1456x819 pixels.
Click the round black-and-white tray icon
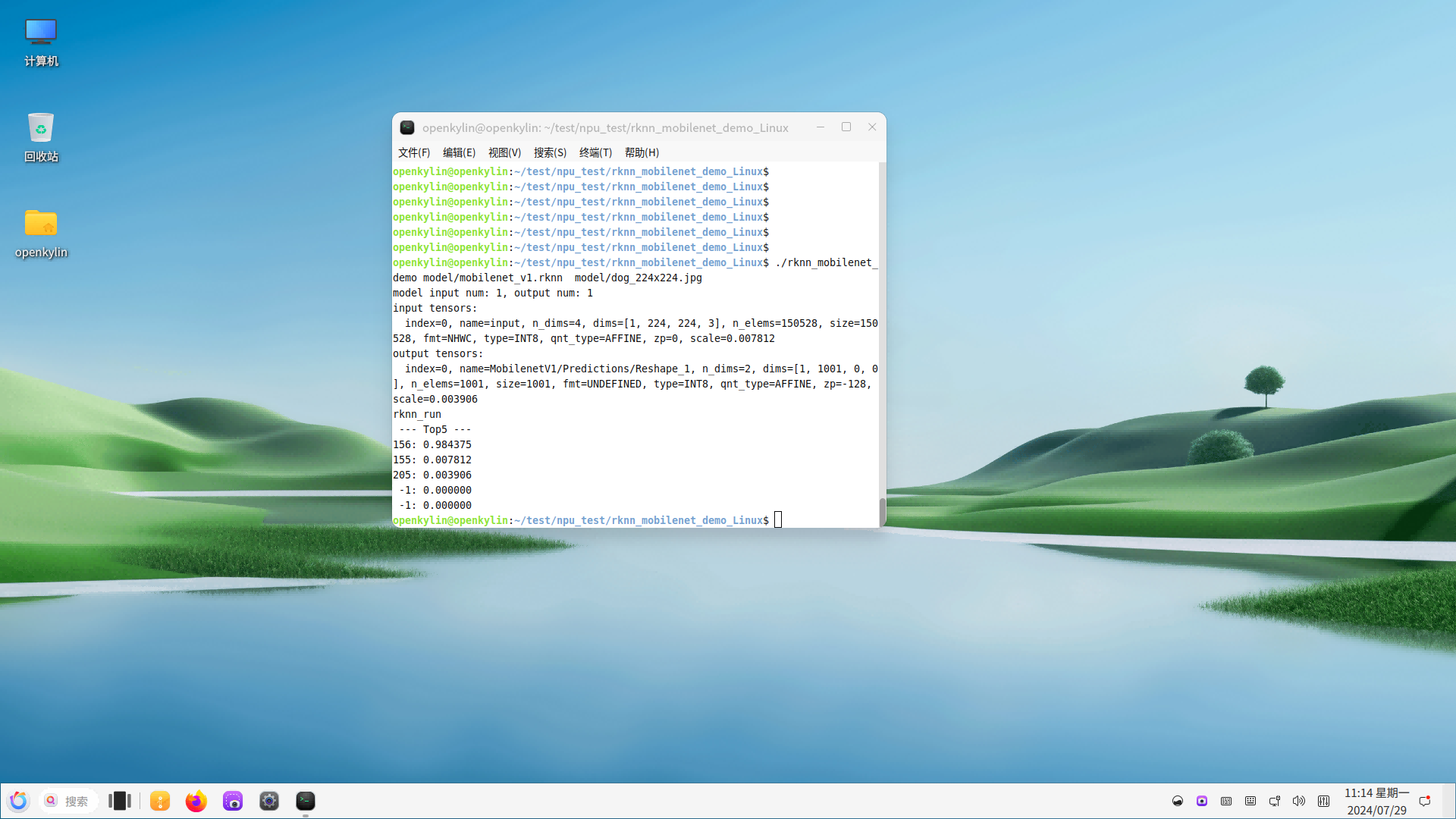pos(1178,801)
